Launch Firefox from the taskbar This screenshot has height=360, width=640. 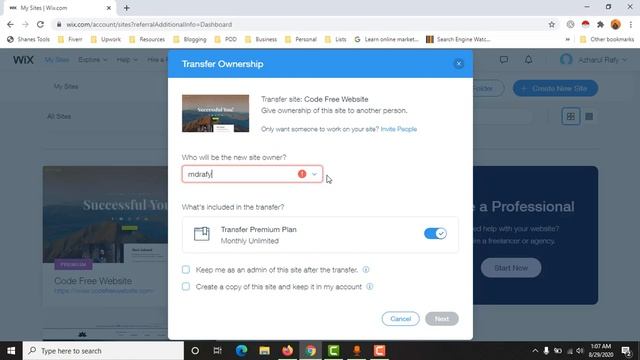click(x=287, y=351)
